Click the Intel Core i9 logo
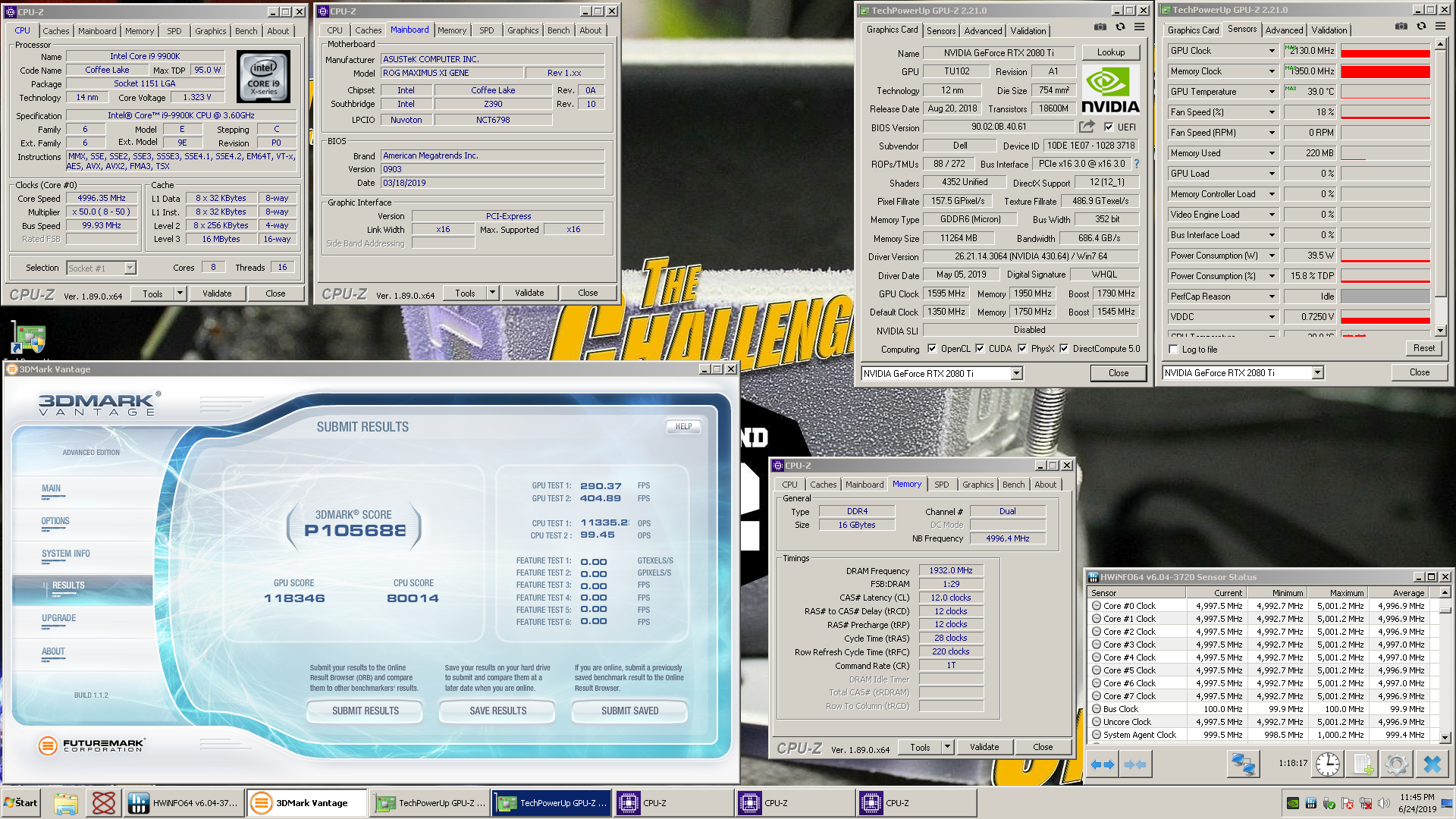 (x=264, y=77)
